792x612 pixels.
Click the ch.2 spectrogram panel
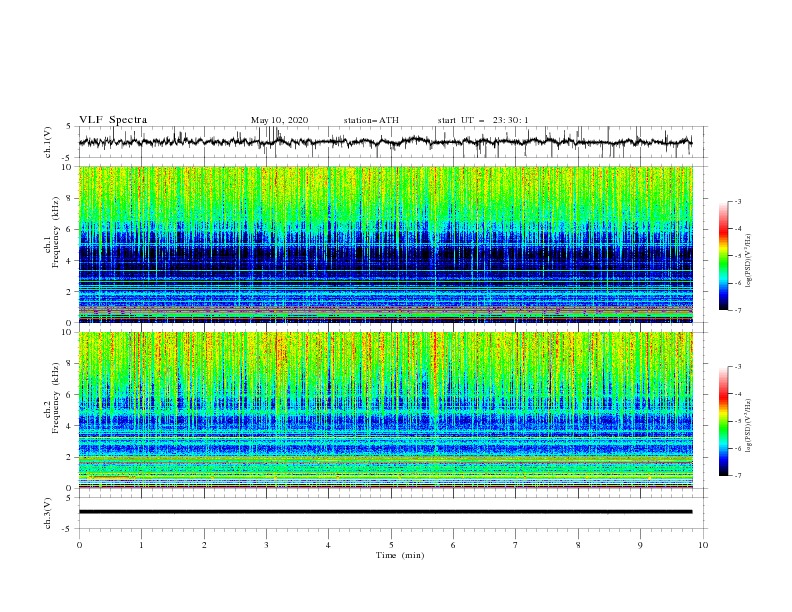(385, 410)
